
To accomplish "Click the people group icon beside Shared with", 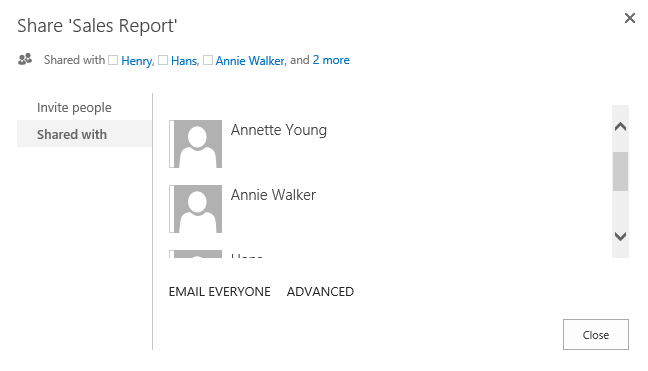I will [25, 59].
